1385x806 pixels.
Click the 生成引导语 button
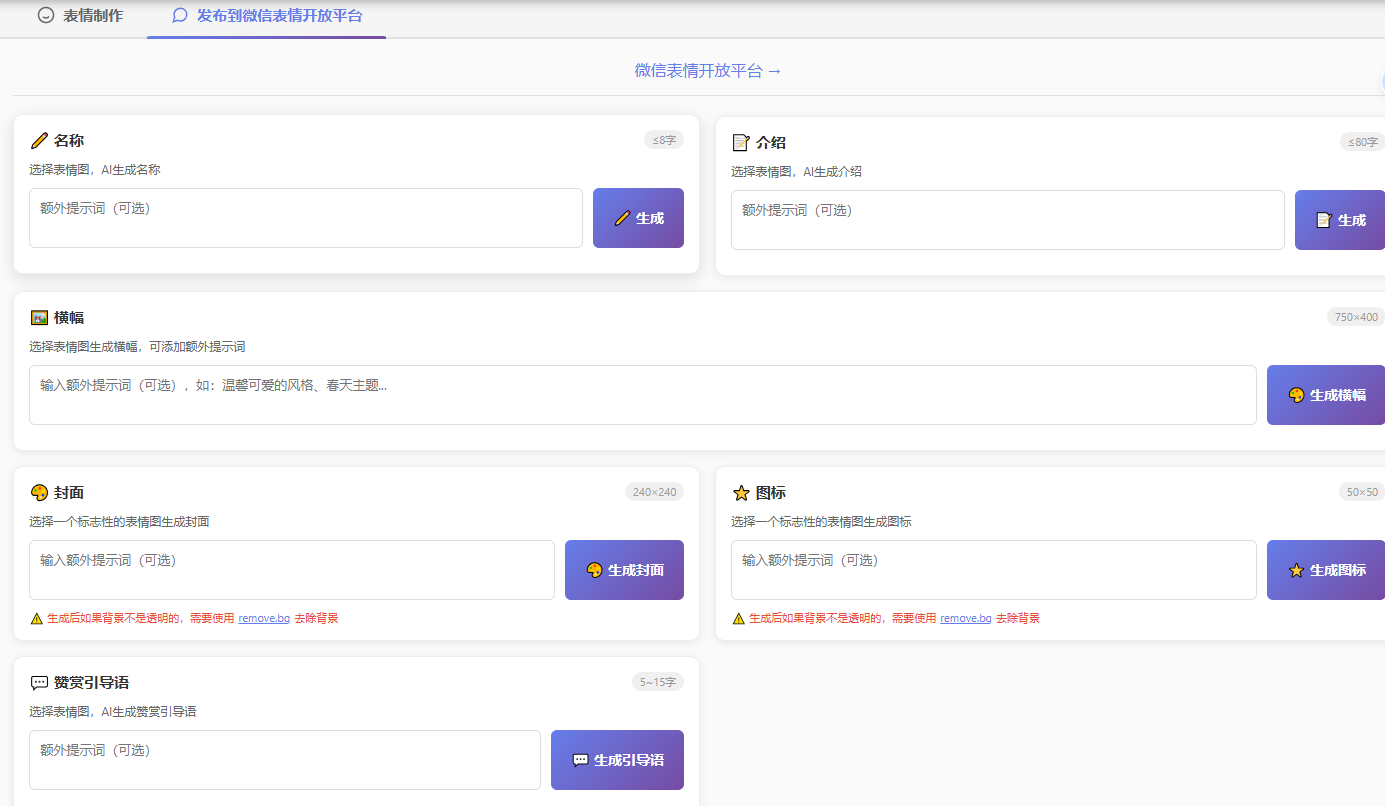pos(617,760)
